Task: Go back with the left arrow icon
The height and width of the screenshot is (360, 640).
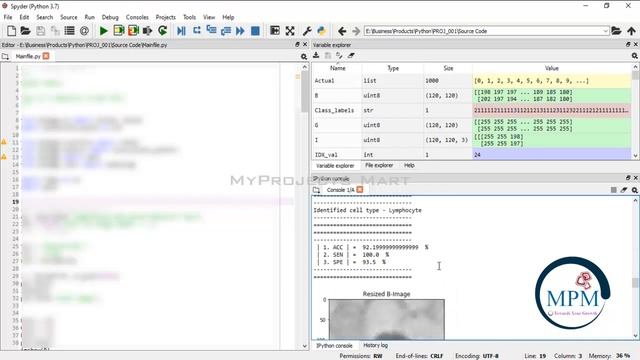Action: coord(342,31)
